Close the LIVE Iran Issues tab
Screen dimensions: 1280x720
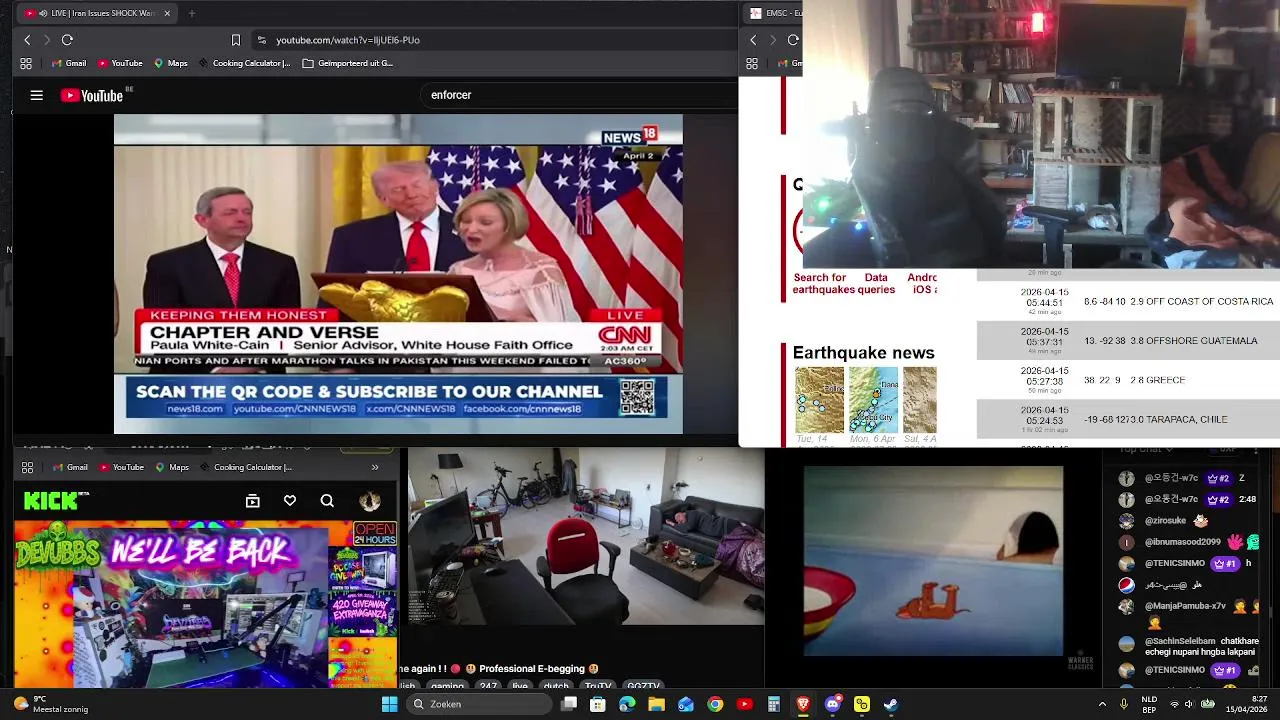coord(167,13)
